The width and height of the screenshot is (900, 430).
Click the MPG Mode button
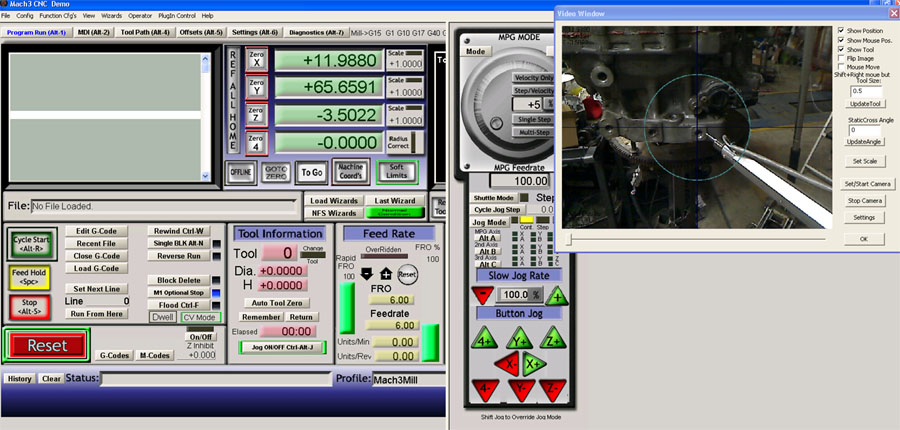coord(476,51)
